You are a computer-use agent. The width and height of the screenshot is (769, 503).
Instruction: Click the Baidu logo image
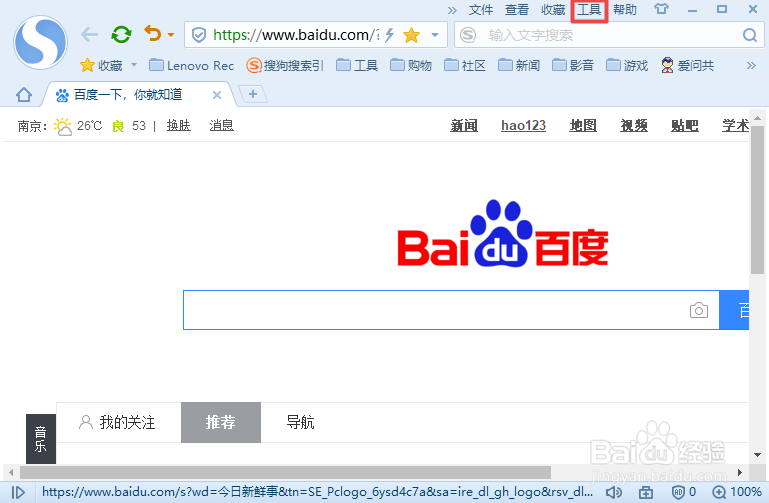point(503,233)
